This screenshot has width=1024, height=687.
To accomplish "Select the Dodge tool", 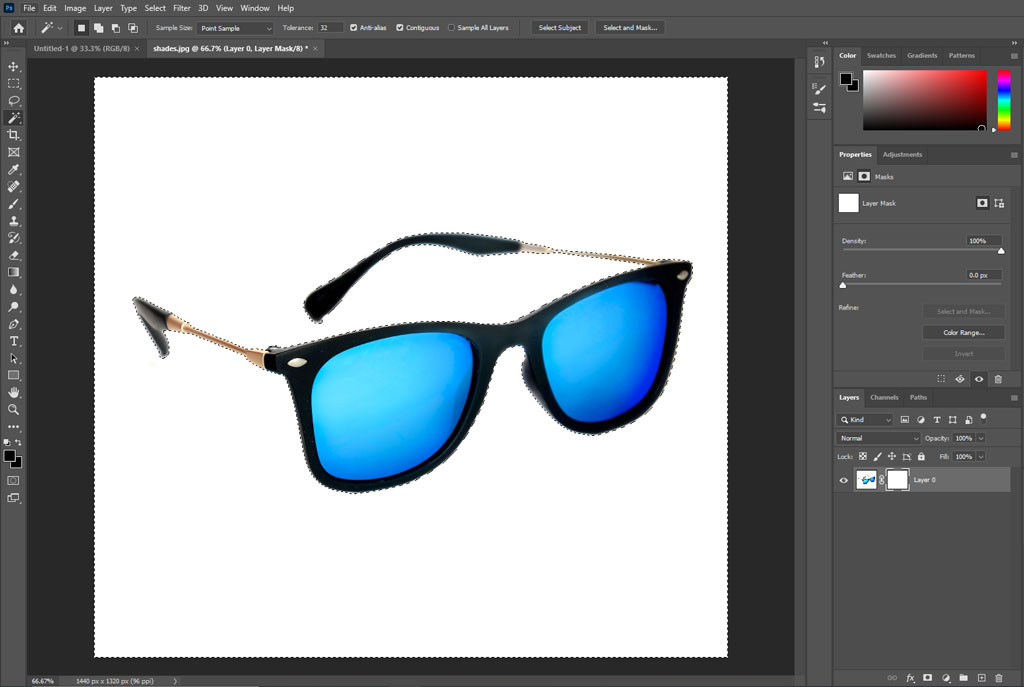I will [13, 306].
